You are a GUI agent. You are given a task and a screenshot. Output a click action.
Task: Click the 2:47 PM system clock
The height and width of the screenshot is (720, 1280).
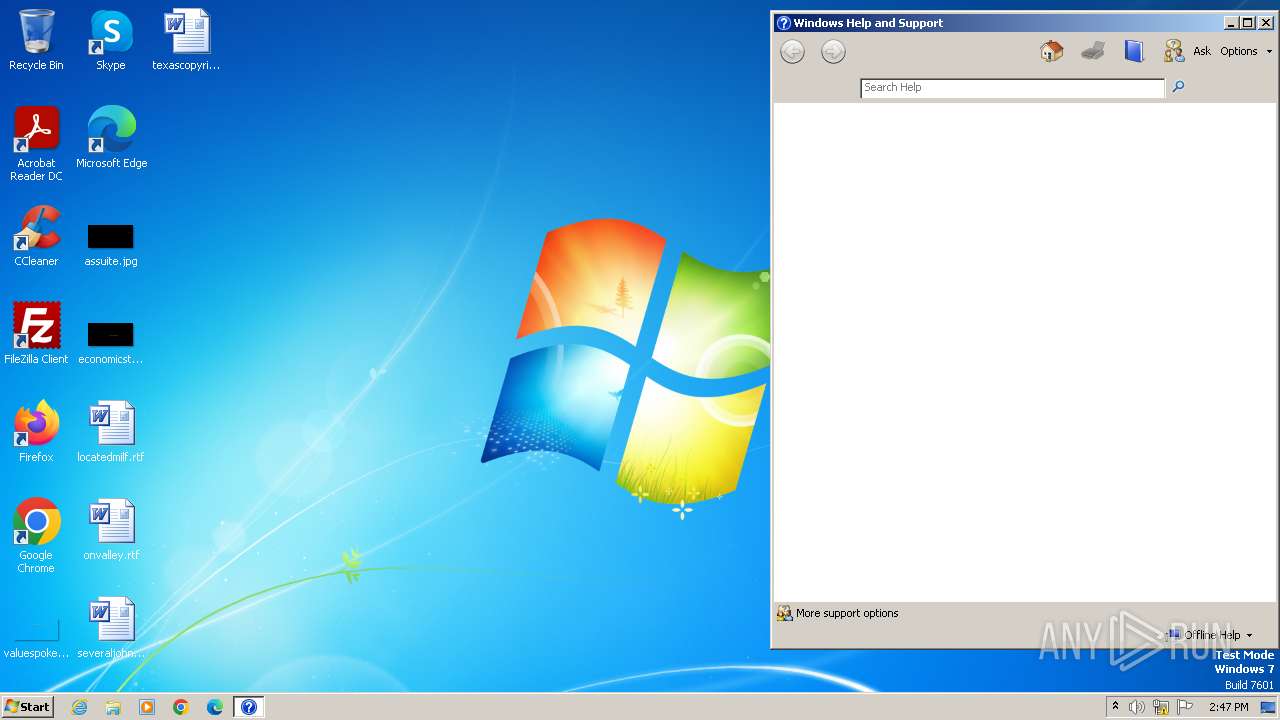(x=1228, y=707)
